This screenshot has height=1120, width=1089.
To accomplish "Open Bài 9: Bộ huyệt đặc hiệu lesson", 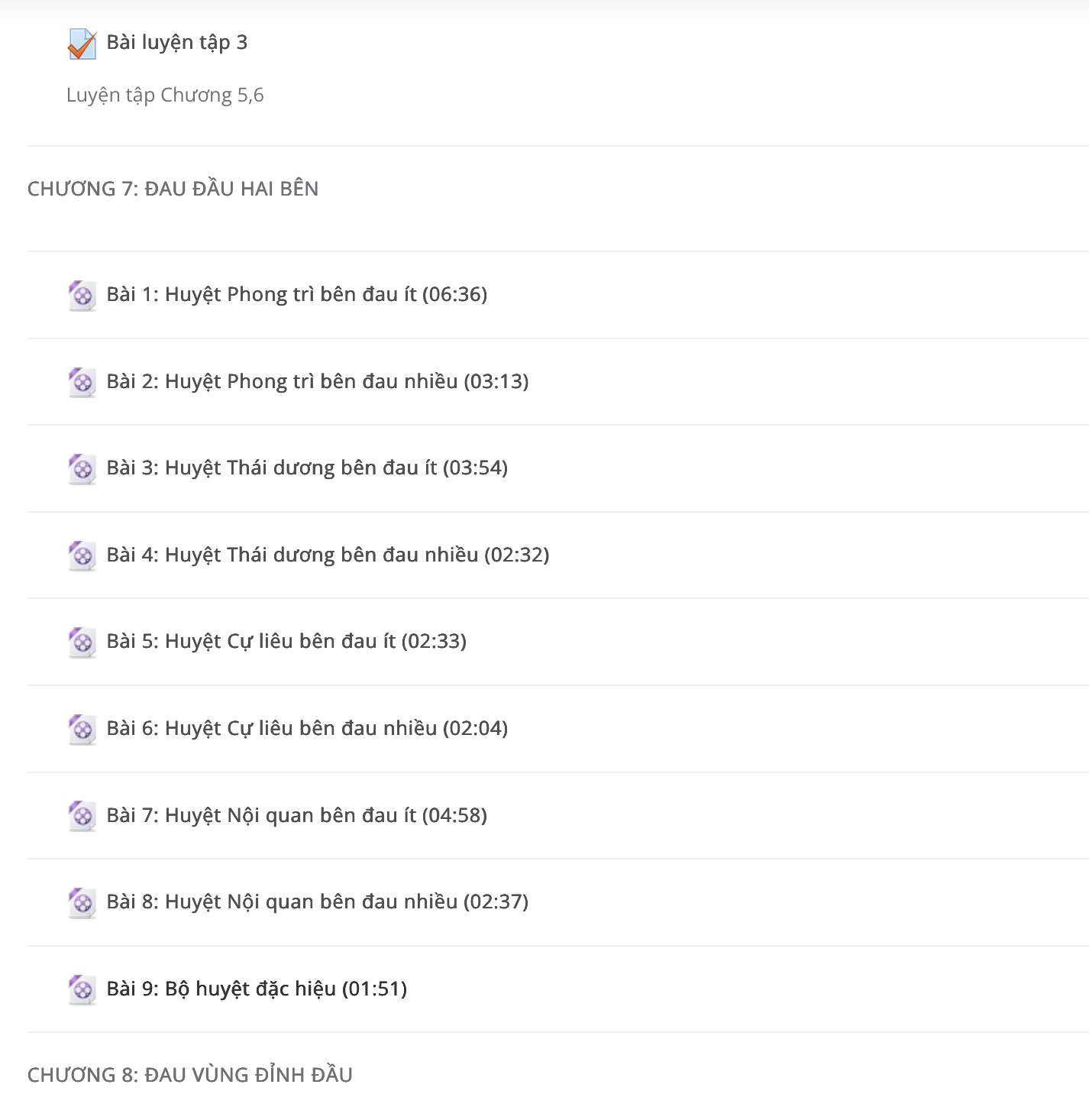I will coord(257,989).
